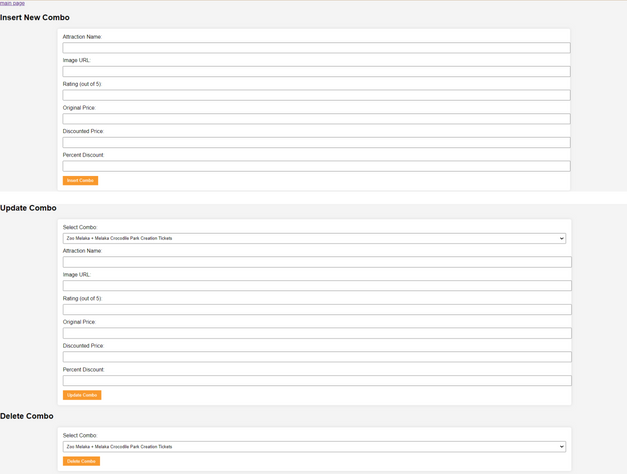Focus Discounted Price field in Update Combo
The width and height of the screenshot is (627, 474).
pos(316,357)
